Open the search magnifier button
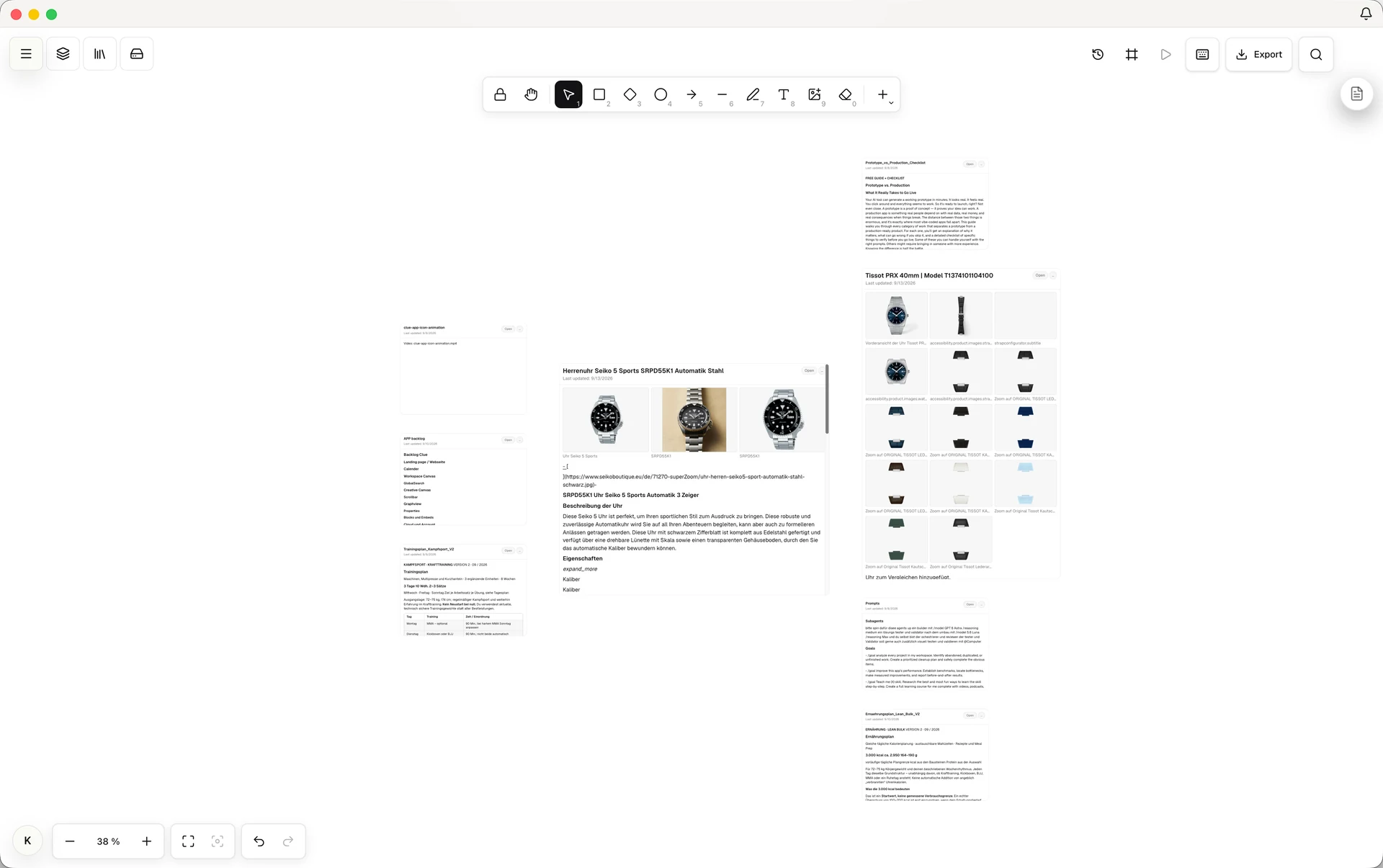Image resolution: width=1383 pixels, height=868 pixels. point(1316,54)
